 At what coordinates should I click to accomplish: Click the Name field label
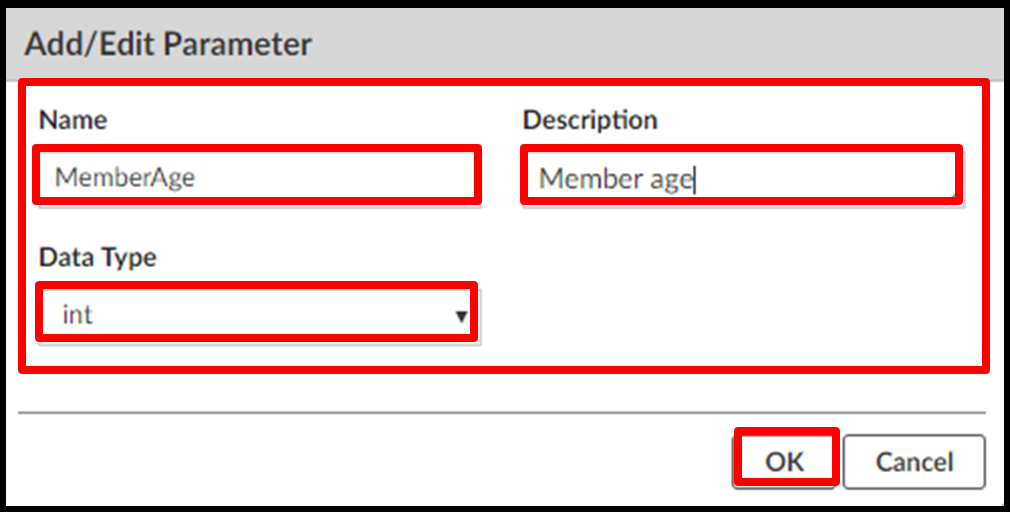73,120
